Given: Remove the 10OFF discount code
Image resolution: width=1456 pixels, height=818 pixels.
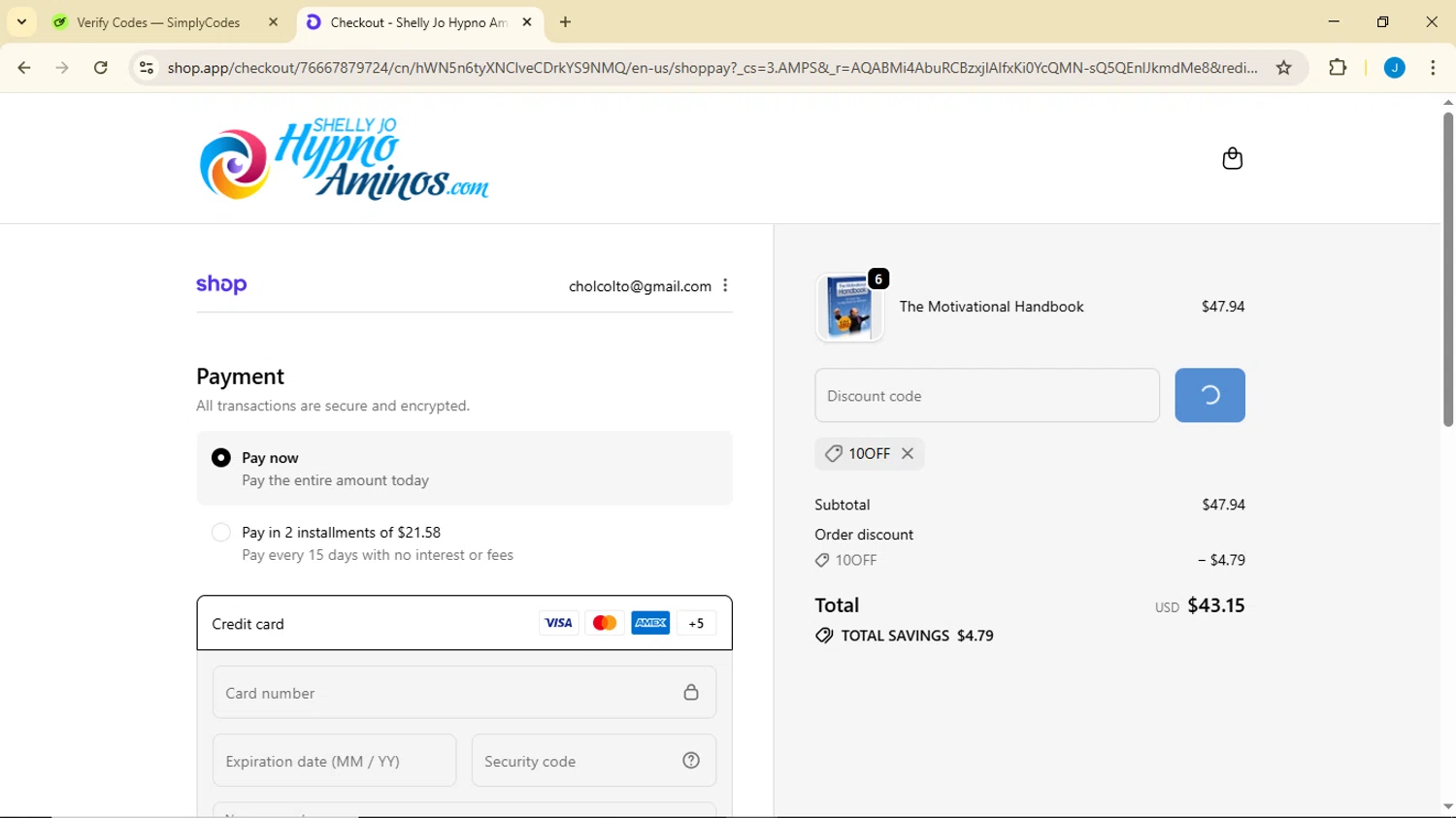Looking at the screenshot, I should click(908, 453).
